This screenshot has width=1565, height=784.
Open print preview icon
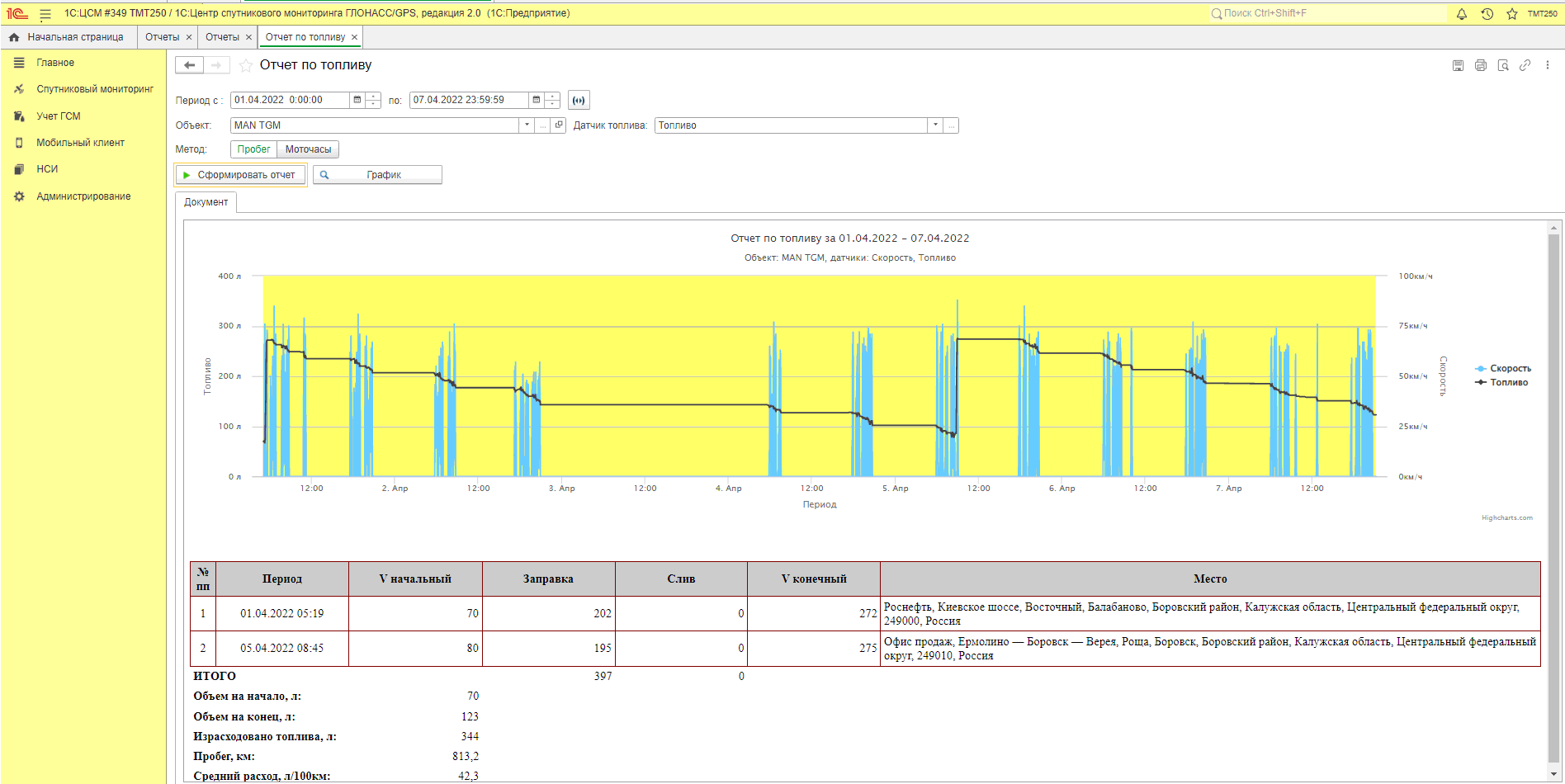(x=1503, y=65)
